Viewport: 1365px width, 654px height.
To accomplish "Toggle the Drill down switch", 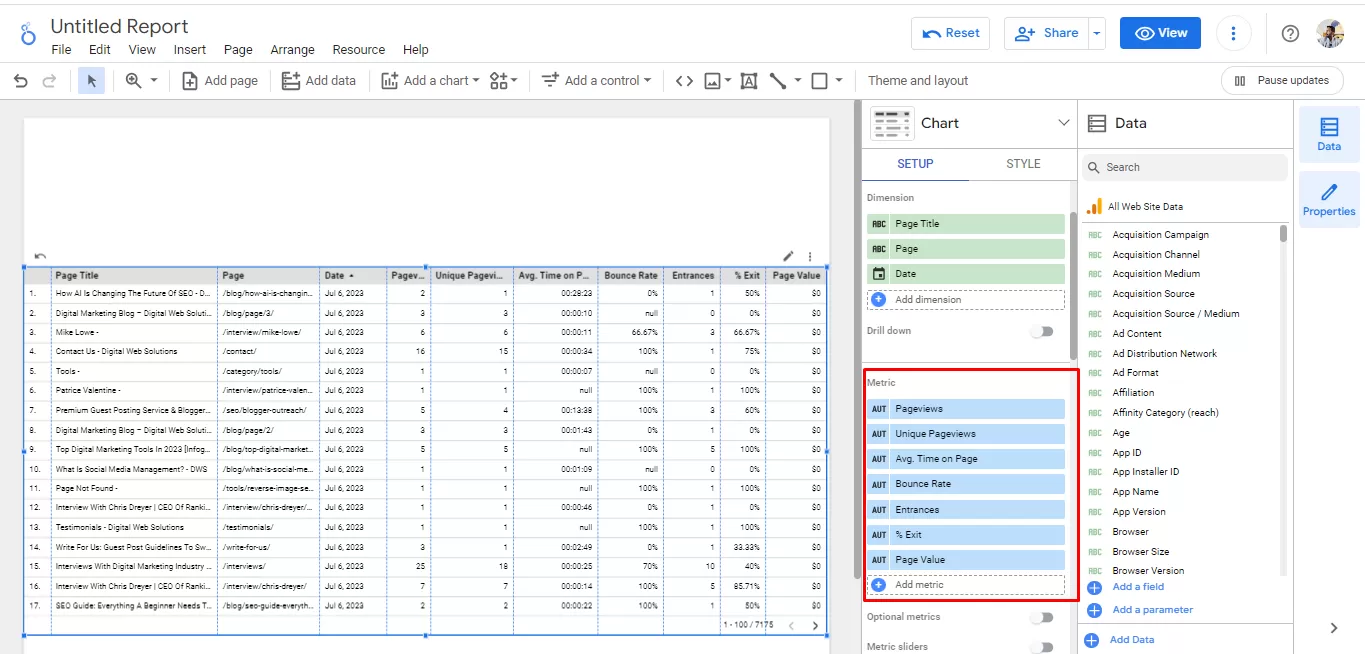I will 1042,331.
